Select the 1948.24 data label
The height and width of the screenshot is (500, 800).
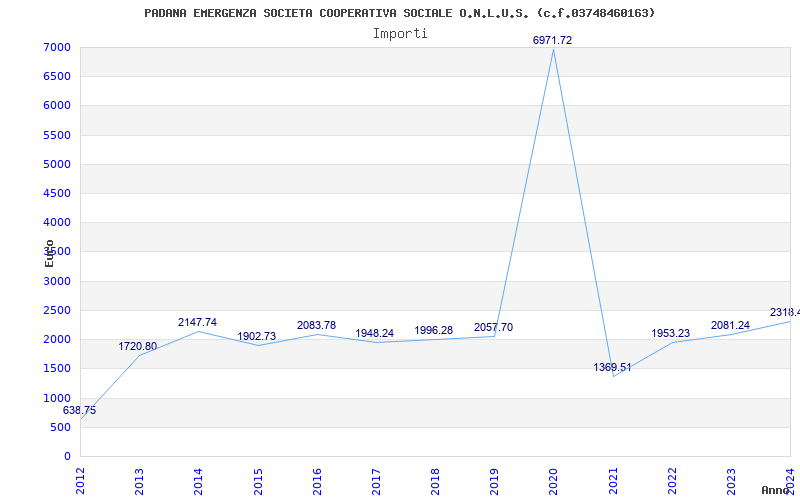click(x=374, y=334)
